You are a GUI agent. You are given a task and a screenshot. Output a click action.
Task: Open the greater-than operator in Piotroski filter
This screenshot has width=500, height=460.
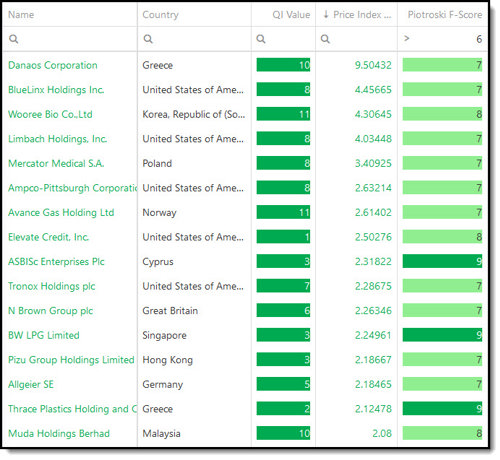tap(407, 39)
